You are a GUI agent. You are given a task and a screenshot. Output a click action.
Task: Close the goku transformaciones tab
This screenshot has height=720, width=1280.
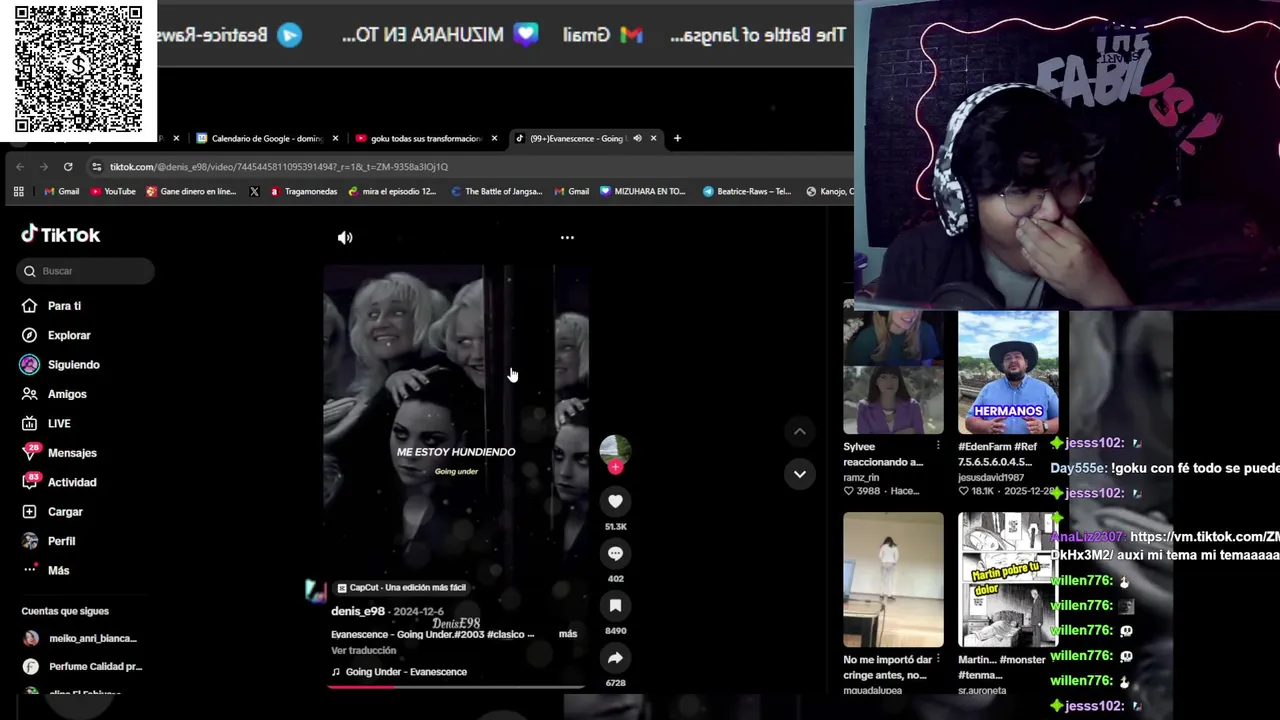(x=494, y=138)
